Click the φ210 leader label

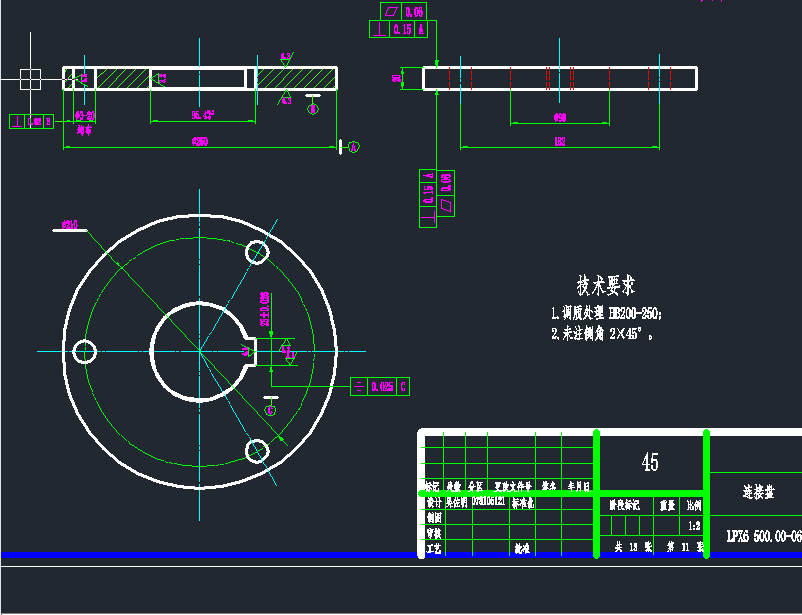click(x=69, y=225)
